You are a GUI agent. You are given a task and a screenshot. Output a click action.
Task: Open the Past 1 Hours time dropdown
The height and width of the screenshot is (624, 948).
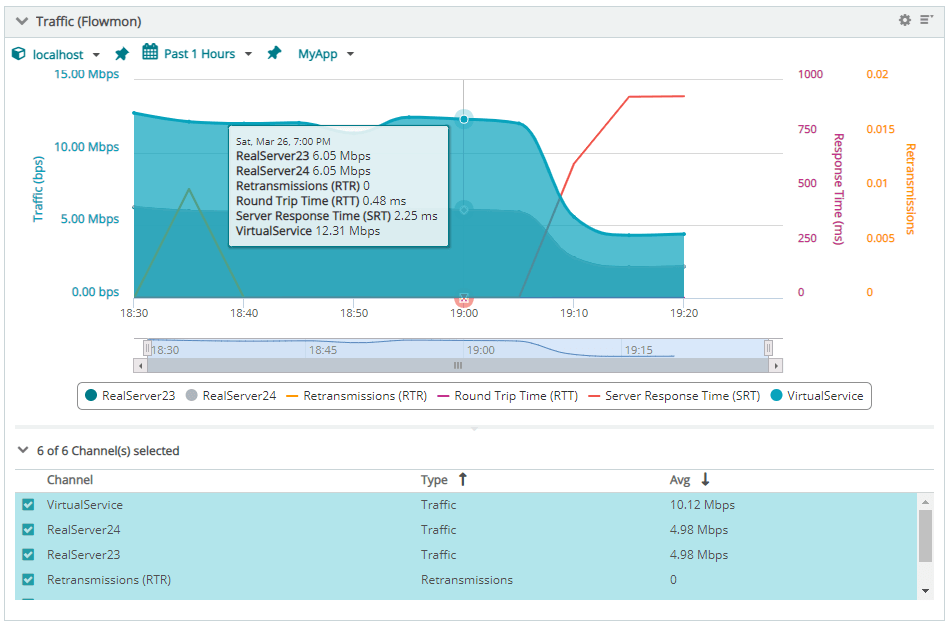(248, 54)
